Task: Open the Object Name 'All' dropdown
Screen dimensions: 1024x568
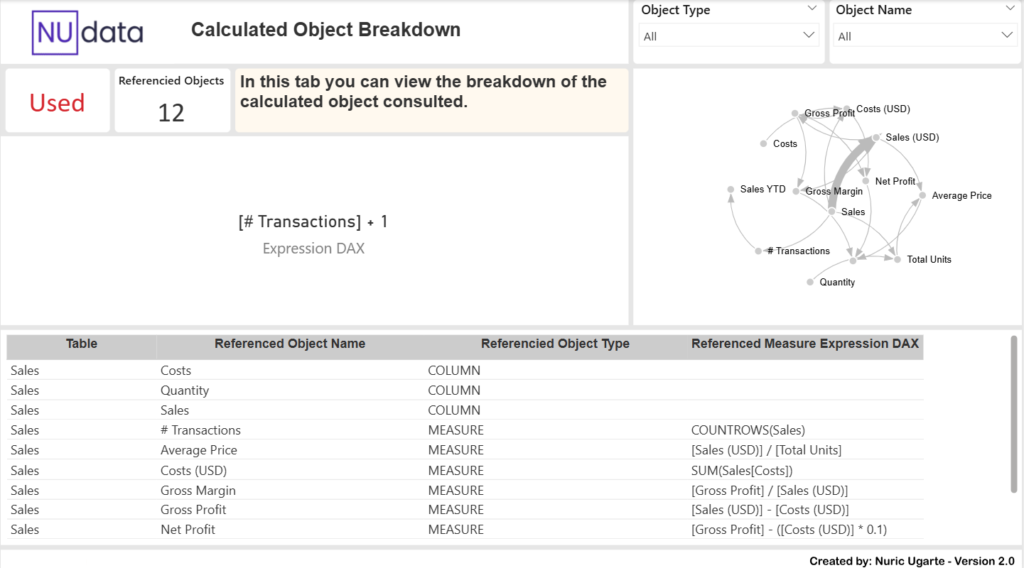Action: (x=925, y=36)
